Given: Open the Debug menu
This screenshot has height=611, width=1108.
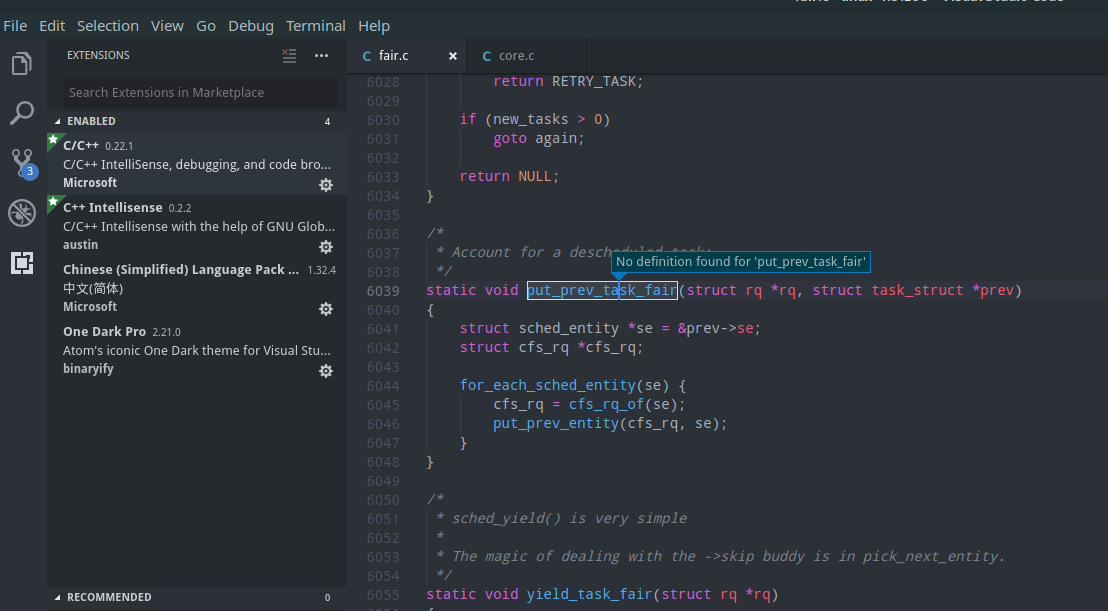Looking at the screenshot, I should (x=251, y=25).
